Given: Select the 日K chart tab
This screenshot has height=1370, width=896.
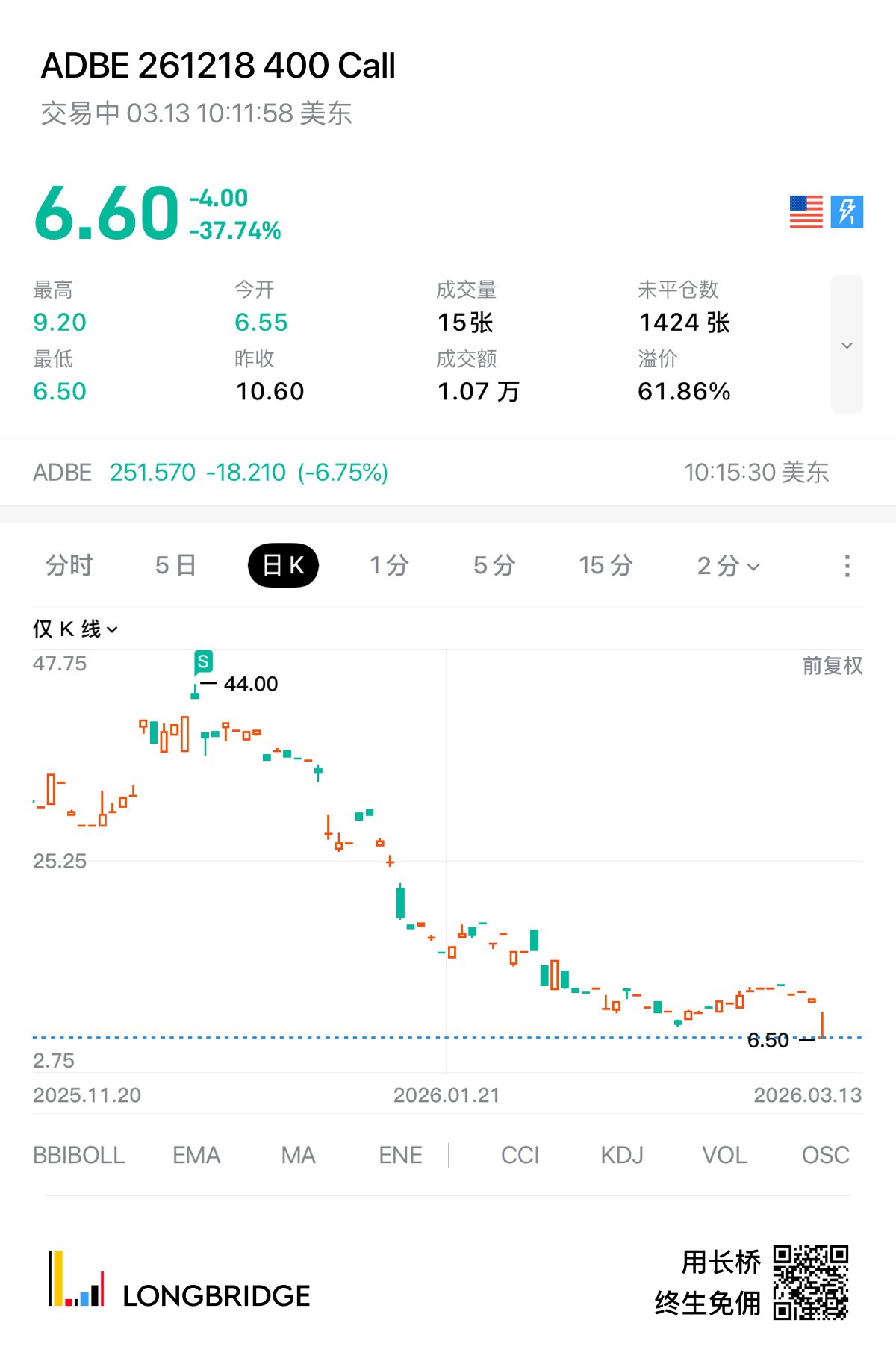Looking at the screenshot, I should (283, 566).
